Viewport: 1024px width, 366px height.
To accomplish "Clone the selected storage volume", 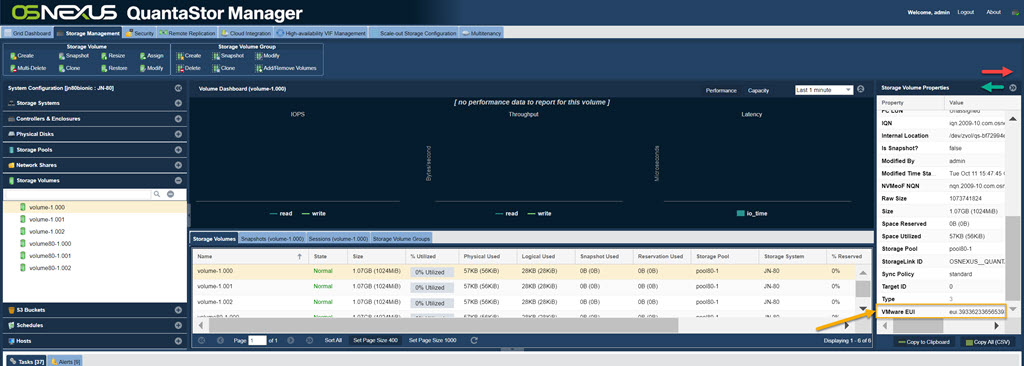I will (69, 68).
